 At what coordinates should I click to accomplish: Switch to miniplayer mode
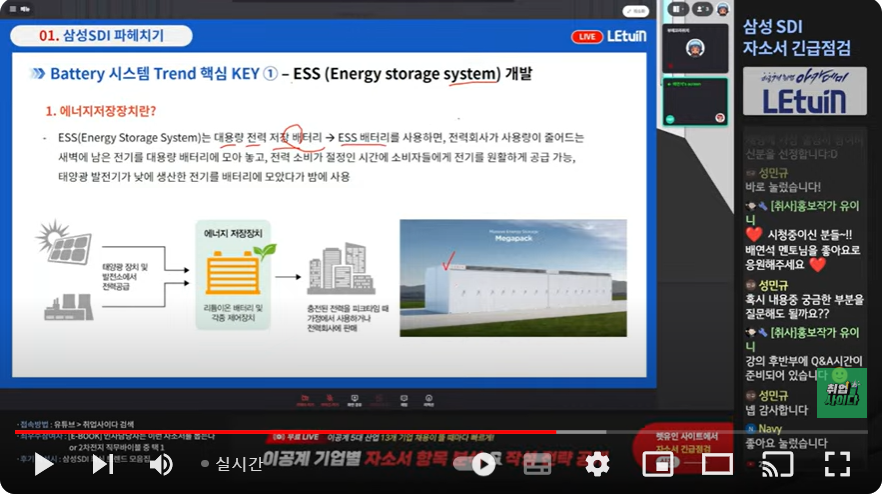click(658, 464)
